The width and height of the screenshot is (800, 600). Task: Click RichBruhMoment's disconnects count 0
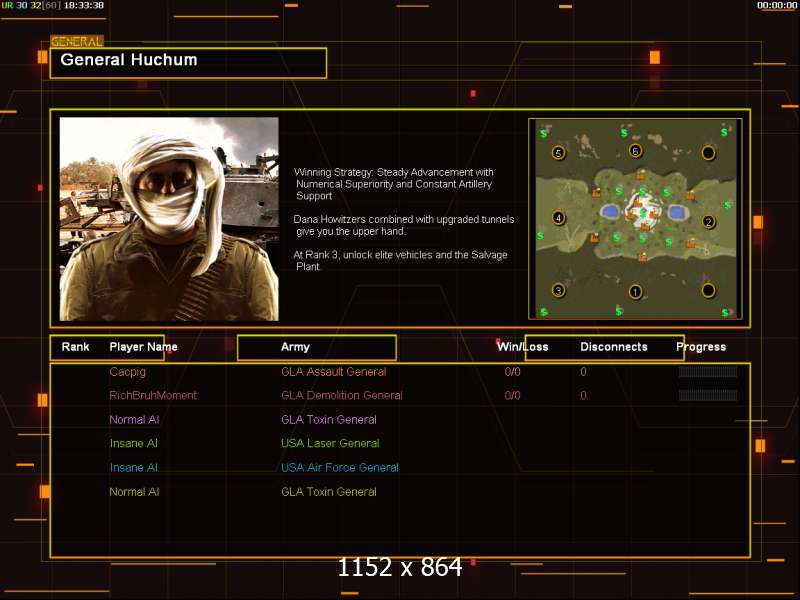583,395
